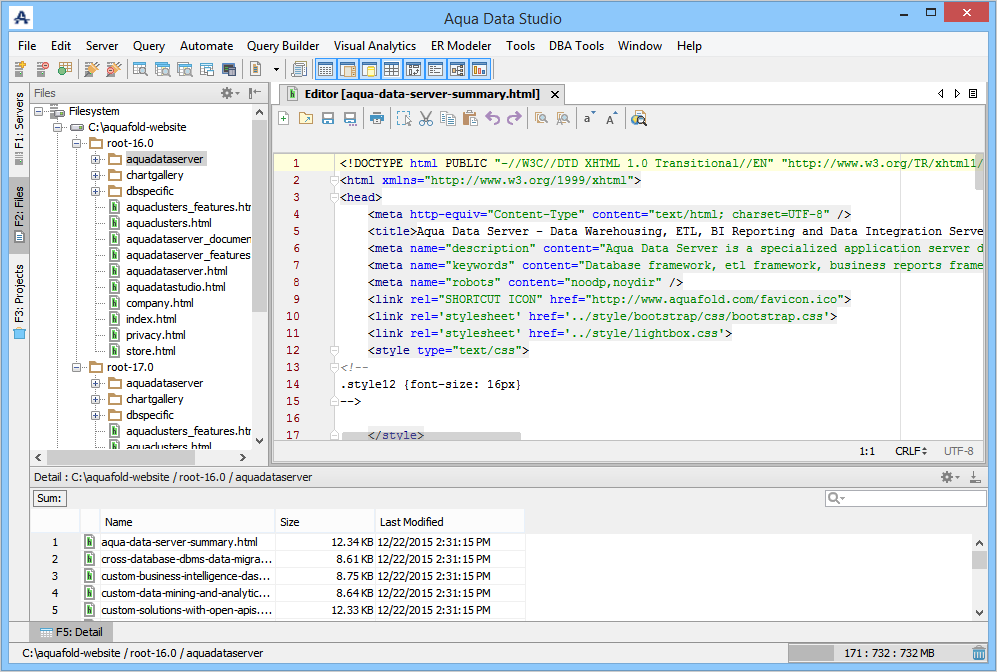Image resolution: width=997 pixels, height=672 pixels.
Task: Click the Save icon in editor toolbar
Action: (328, 119)
